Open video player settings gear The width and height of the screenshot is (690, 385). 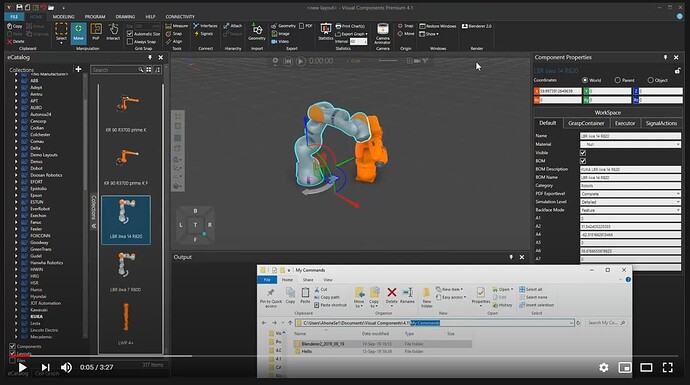click(604, 367)
